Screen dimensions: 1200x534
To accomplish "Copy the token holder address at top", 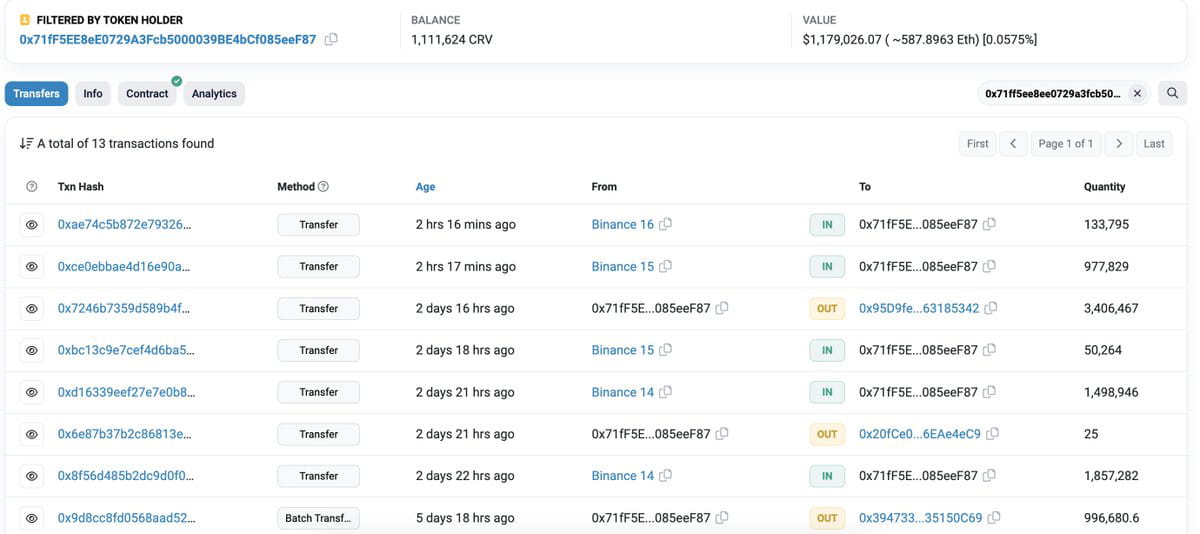I will click(x=331, y=40).
